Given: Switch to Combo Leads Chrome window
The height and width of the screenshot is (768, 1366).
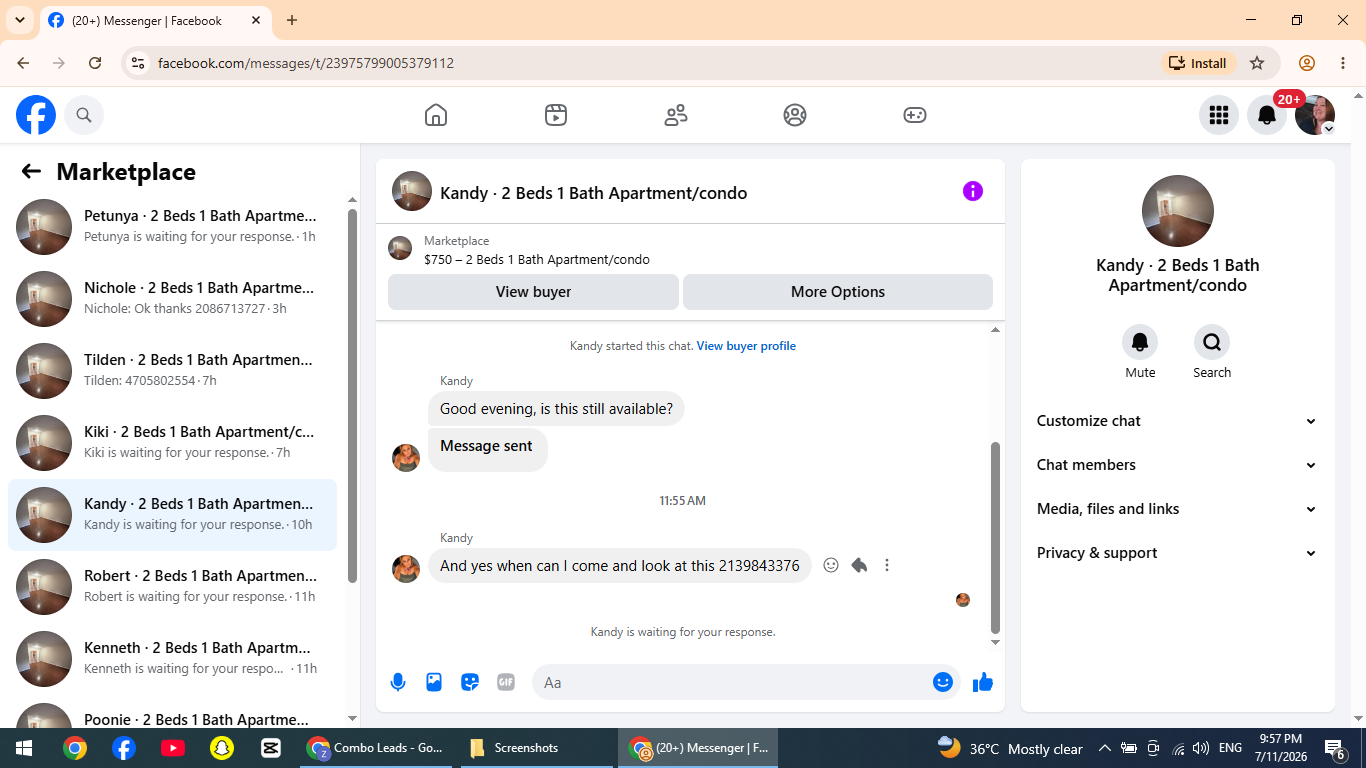Looking at the screenshot, I should click(x=376, y=748).
